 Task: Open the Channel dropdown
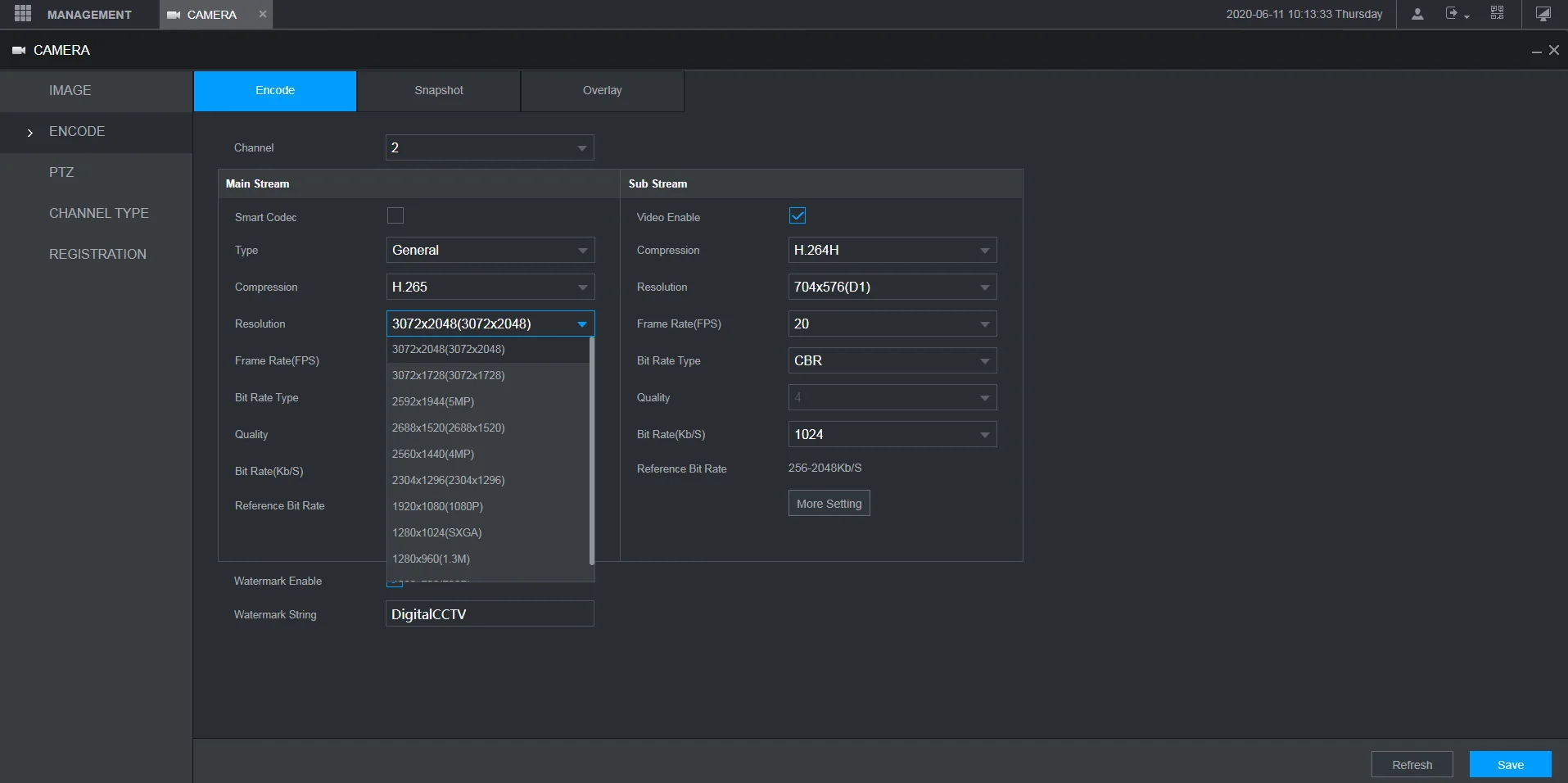point(490,148)
